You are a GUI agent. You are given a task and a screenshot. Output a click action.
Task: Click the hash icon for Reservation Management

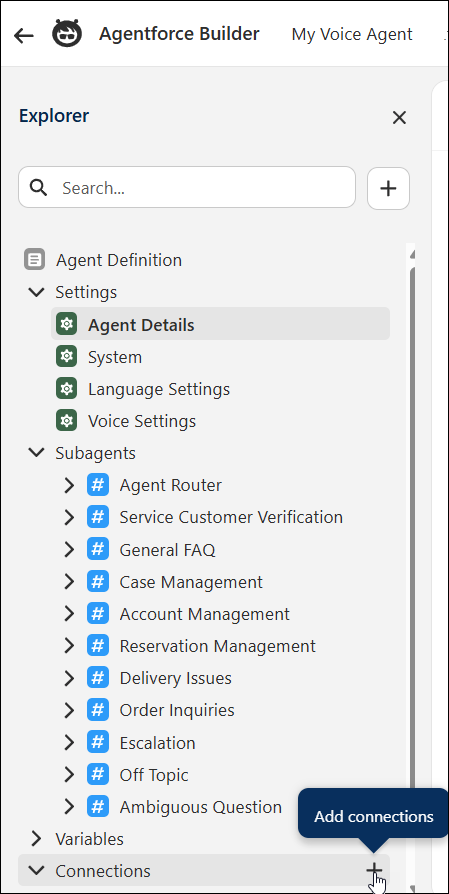pyautogui.click(x=98, y=646)
